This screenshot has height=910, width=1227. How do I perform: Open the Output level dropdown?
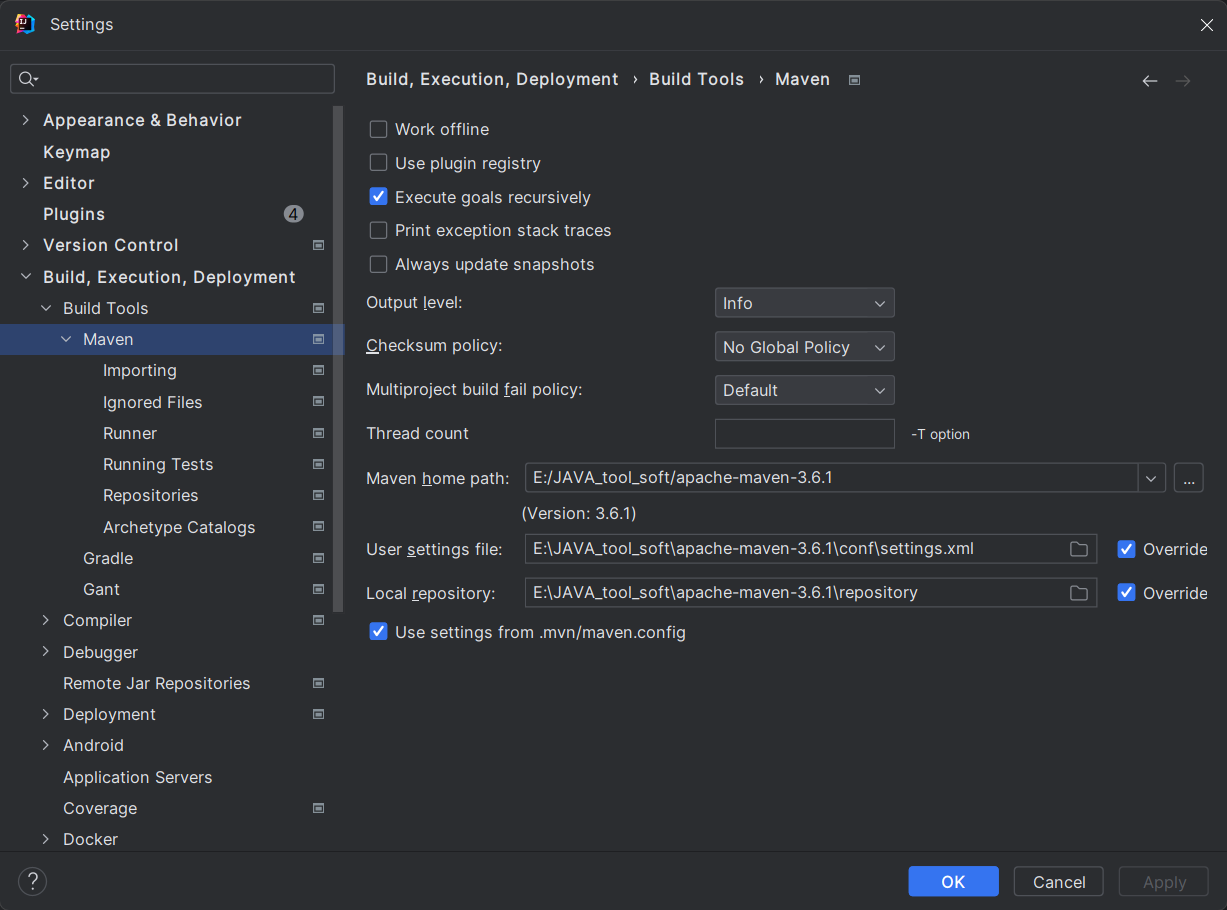[804, 303]
